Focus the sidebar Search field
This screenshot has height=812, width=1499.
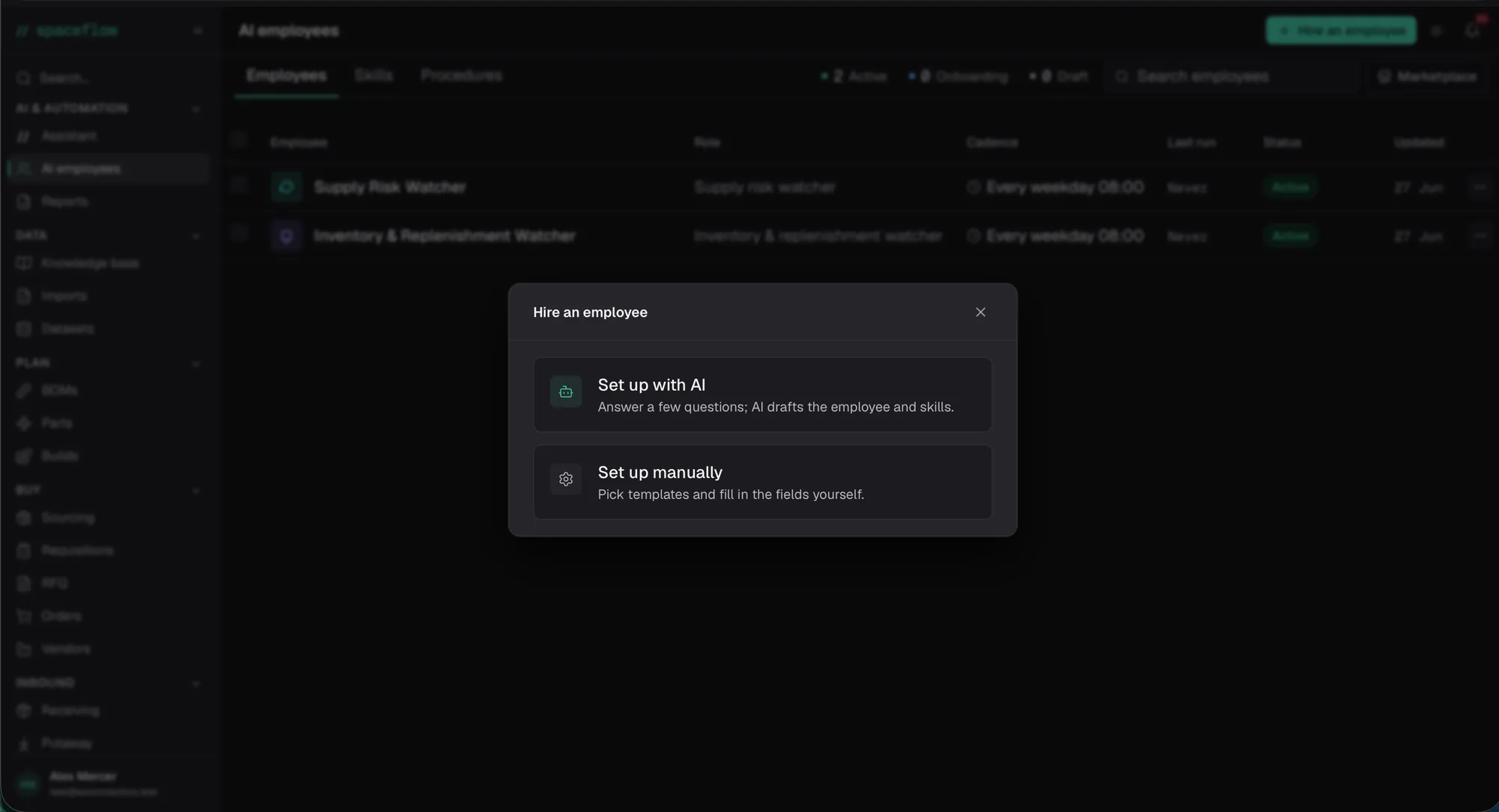[109, 78]
